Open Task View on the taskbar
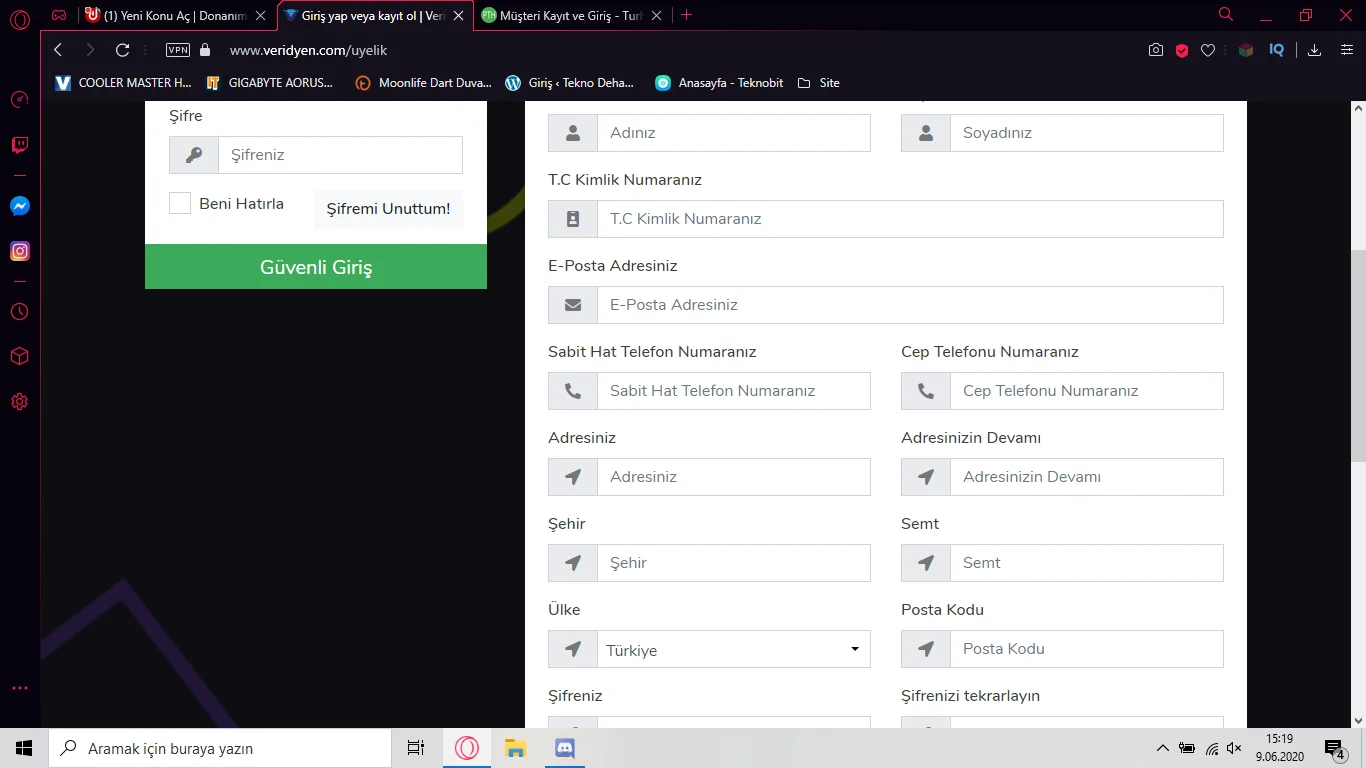The image size is (1366, 768). pyautogui.click(x=416, y=748)
